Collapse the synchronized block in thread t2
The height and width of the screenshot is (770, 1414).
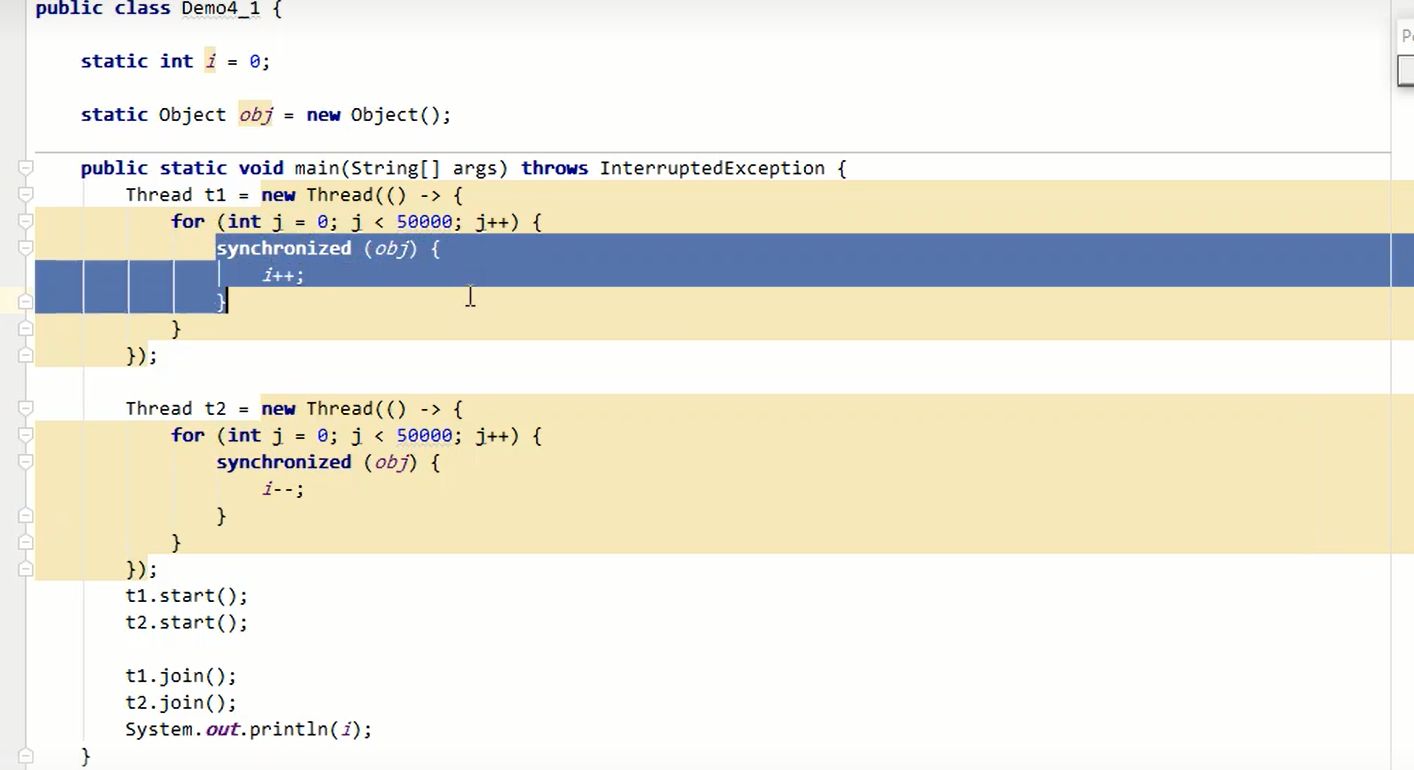25,462
